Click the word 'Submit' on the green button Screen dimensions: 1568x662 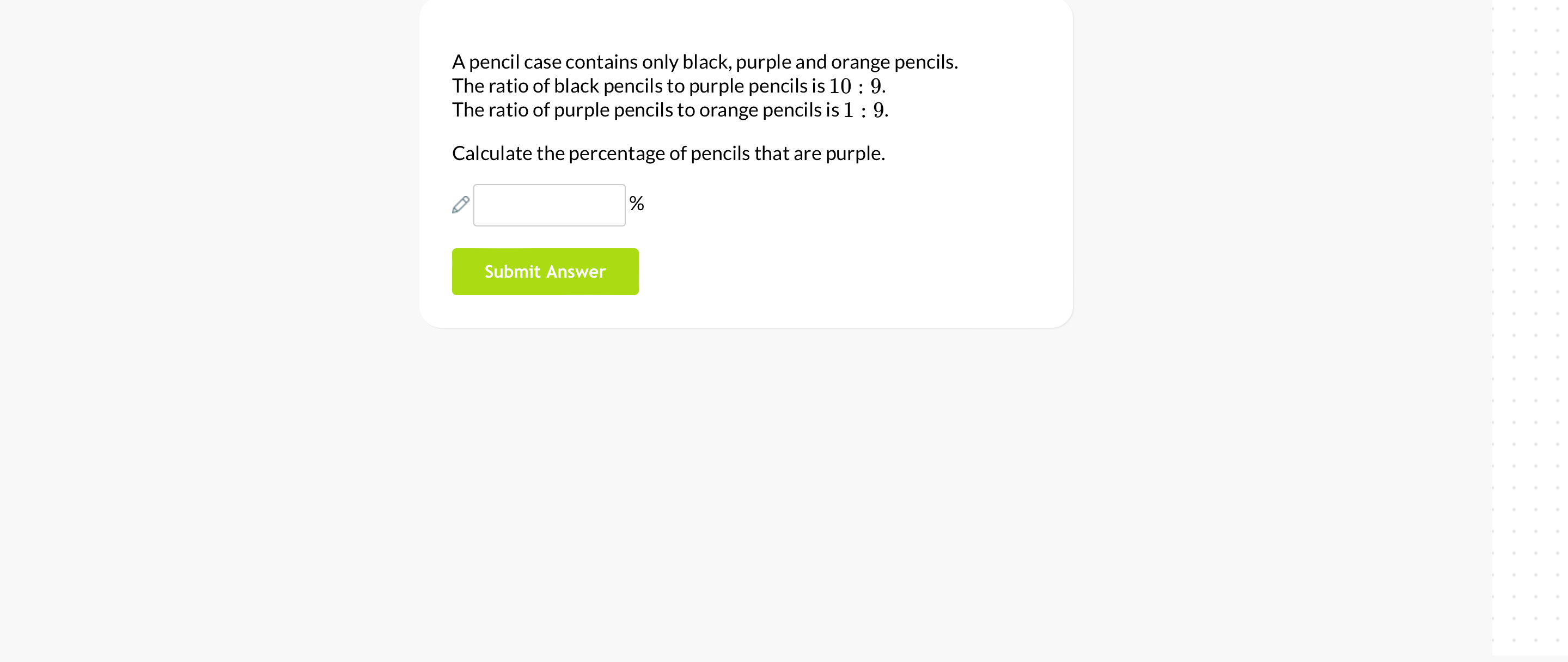click(x=512, y=271)
